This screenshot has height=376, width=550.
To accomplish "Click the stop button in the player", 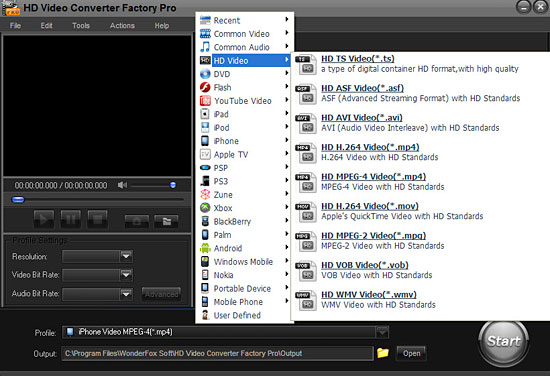I will point(98,219).
